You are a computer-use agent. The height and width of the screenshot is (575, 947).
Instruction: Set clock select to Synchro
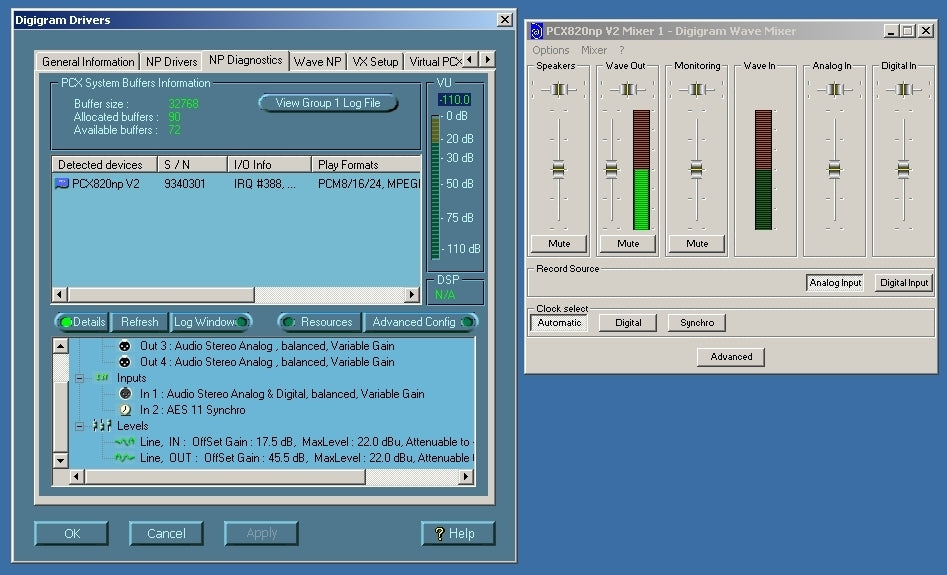coord(696,323)
